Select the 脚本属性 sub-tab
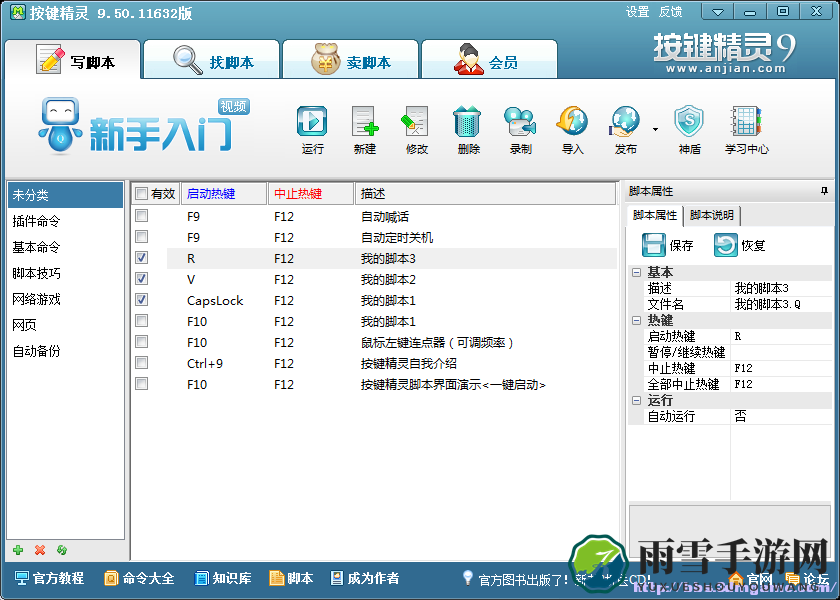840x600 pixels. (655, 215)
